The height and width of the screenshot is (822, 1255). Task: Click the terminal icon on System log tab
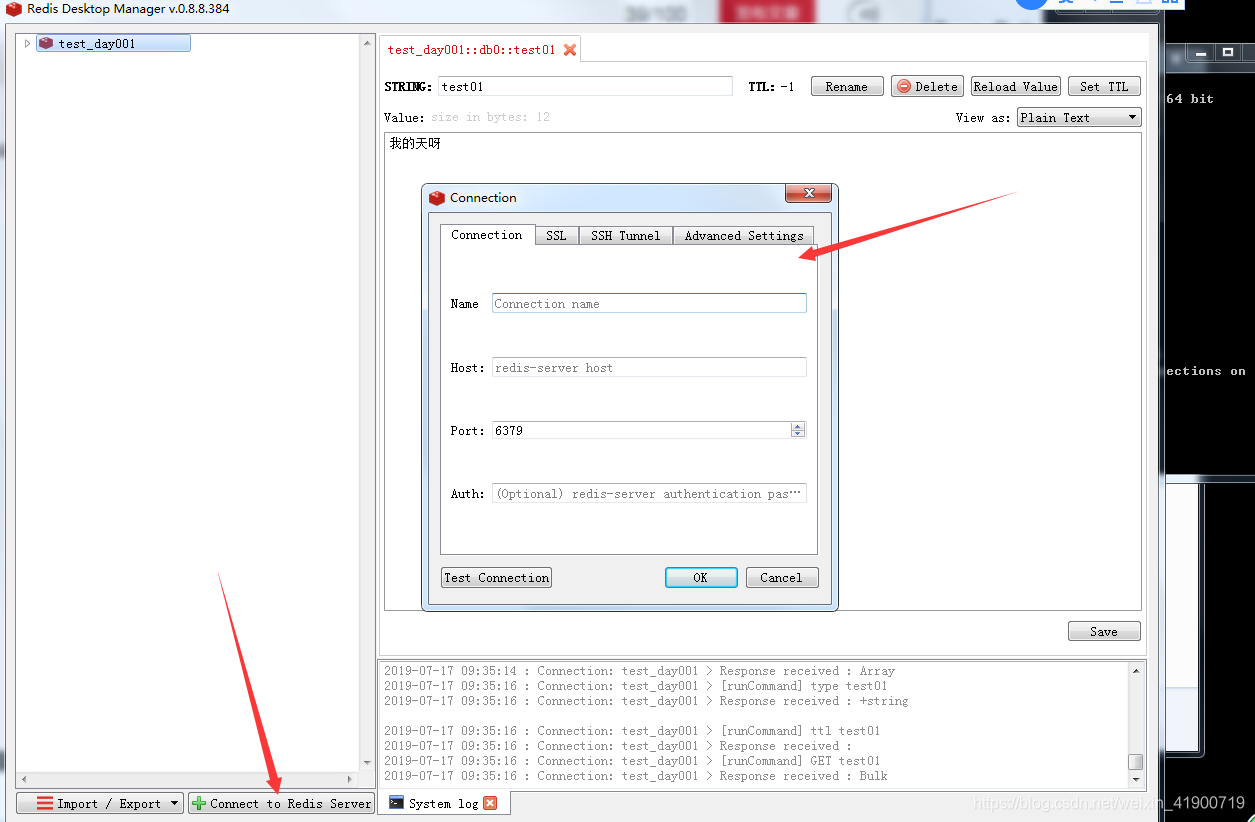click(x=396, y=802)
